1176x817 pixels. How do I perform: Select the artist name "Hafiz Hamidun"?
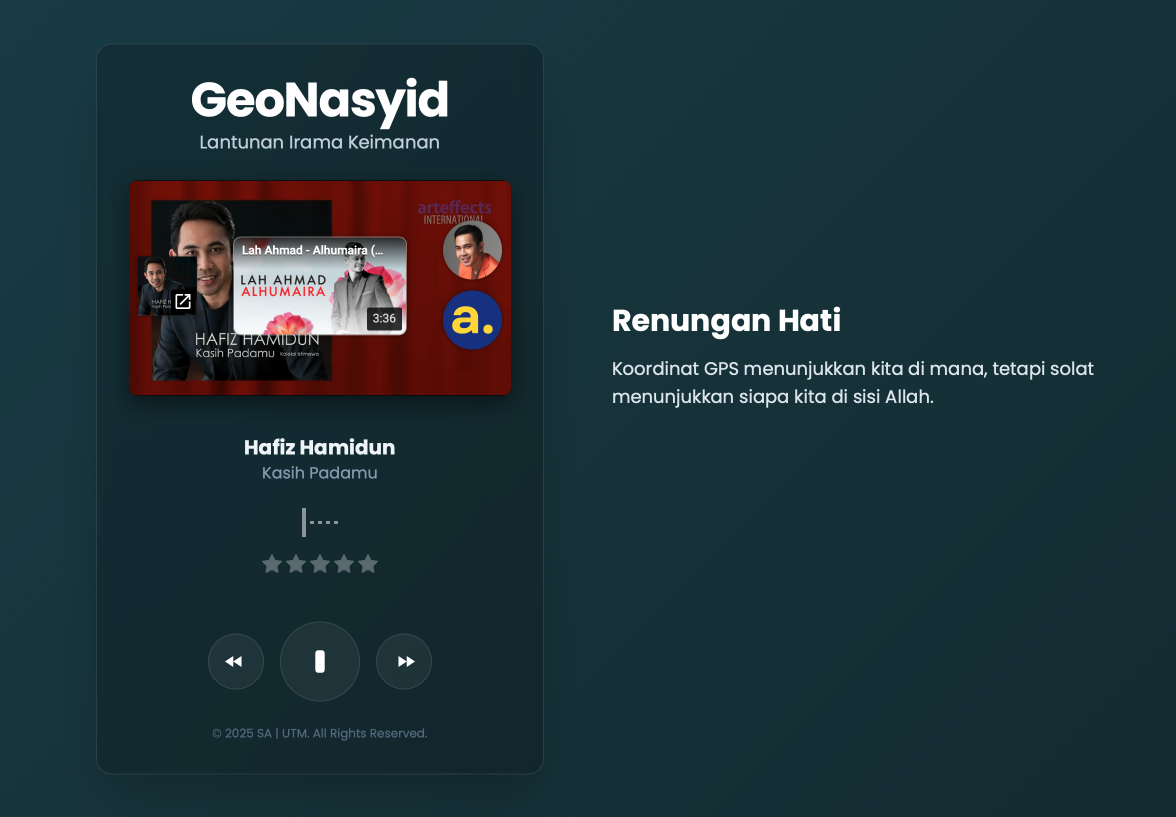coord(320,447)
